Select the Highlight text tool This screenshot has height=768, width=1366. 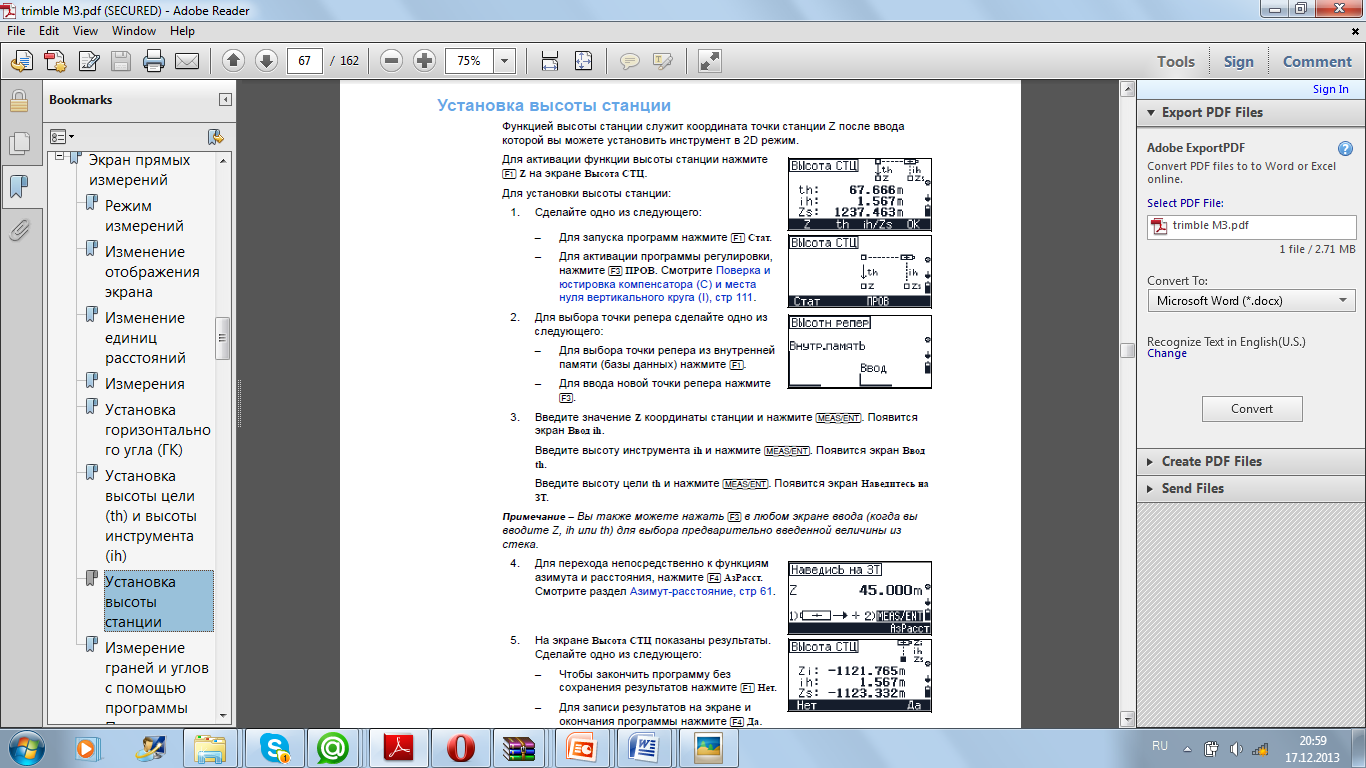tap(662, 61)
